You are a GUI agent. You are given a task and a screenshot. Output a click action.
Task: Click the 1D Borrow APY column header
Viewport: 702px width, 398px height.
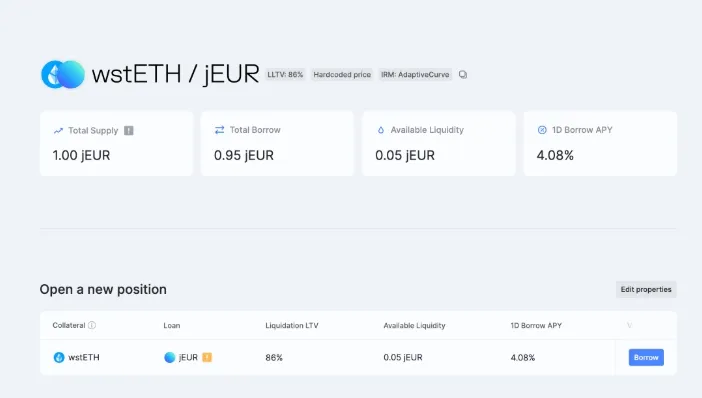click(x=536, y=325)
